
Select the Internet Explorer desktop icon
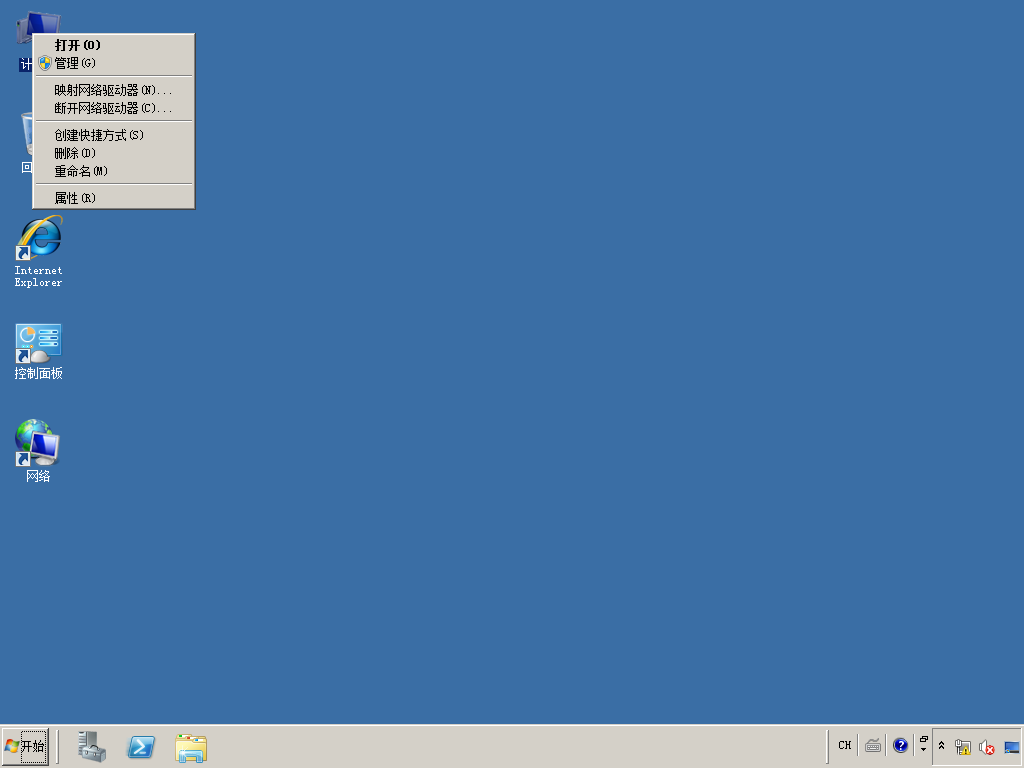[x=39, y=252]
